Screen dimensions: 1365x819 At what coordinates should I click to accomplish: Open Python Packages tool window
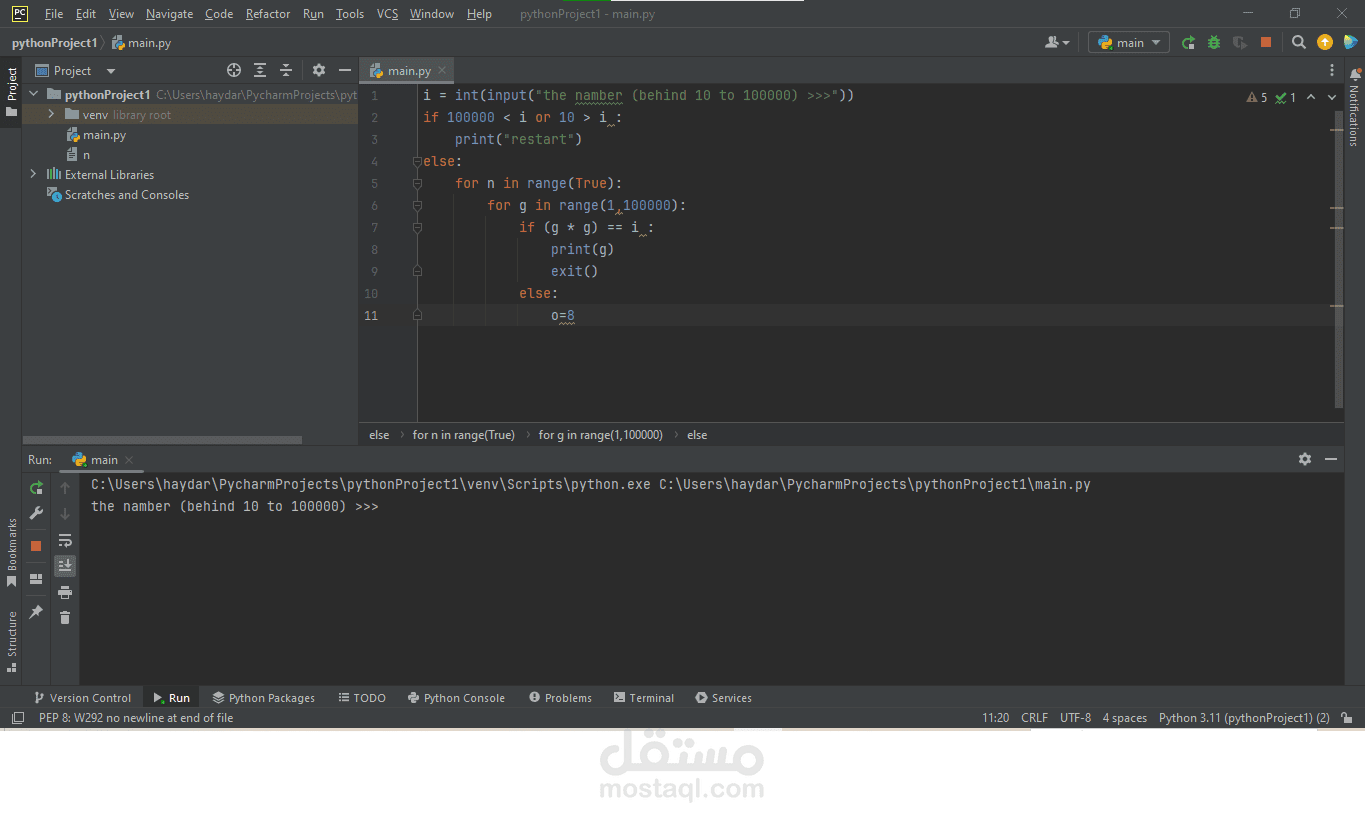tap(264, 698)
